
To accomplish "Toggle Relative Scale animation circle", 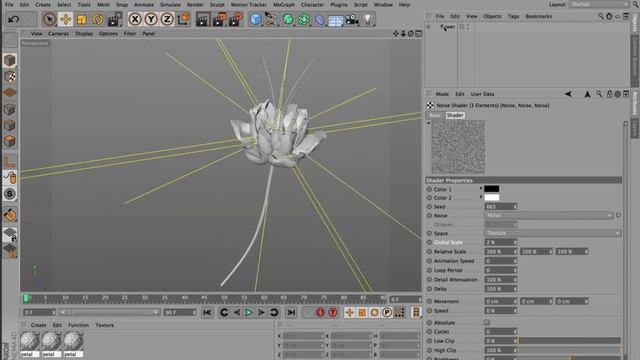I will pos(429,252).
